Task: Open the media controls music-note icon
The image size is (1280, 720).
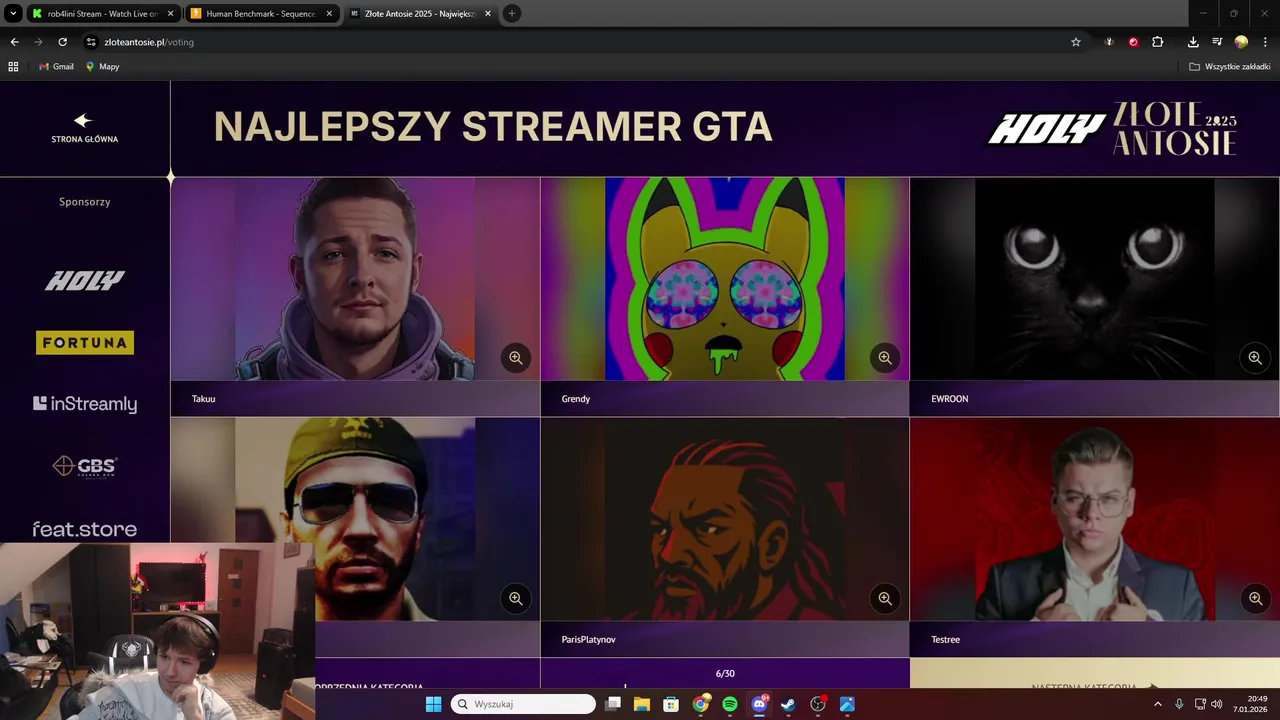Action: 1217,42
